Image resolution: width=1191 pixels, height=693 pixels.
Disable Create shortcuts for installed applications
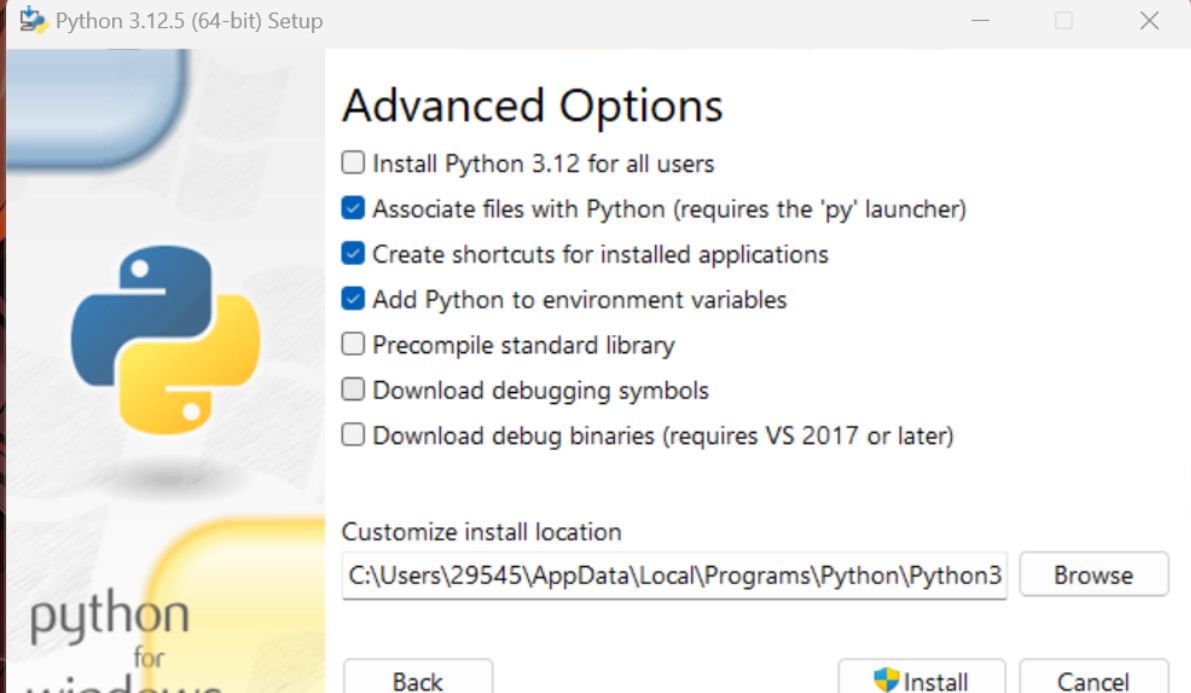point(353,254)
